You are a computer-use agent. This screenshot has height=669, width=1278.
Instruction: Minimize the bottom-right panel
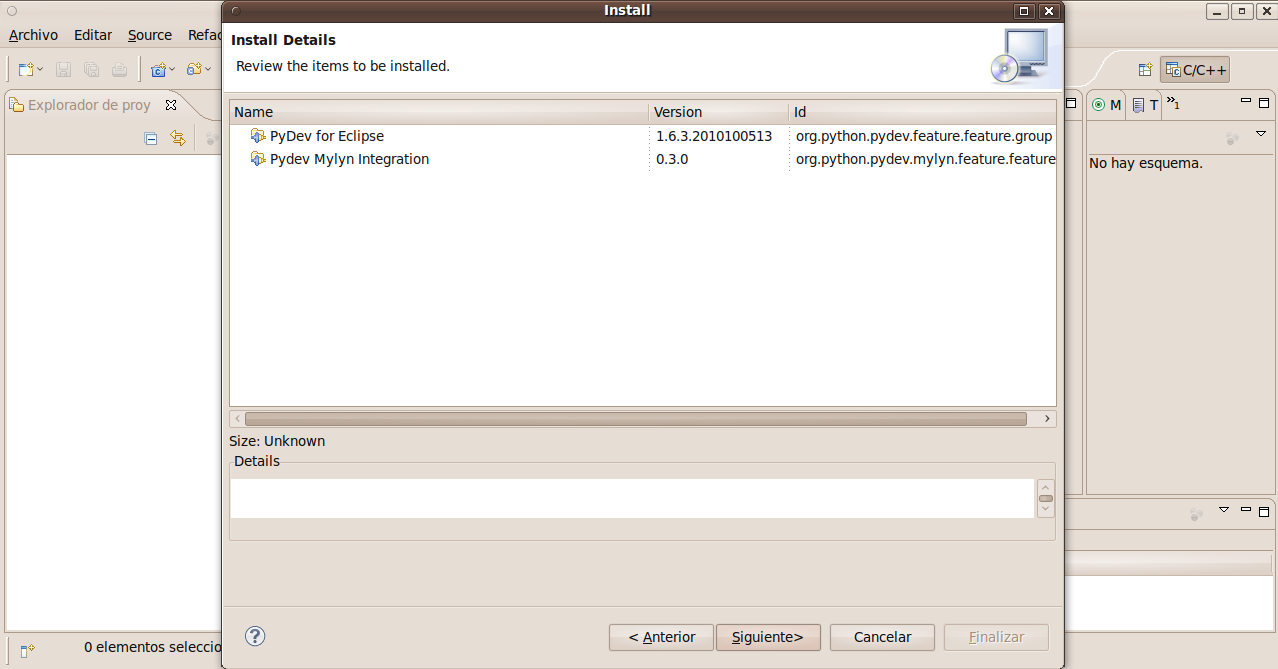pyautogui.click(x=1246, y=509)
